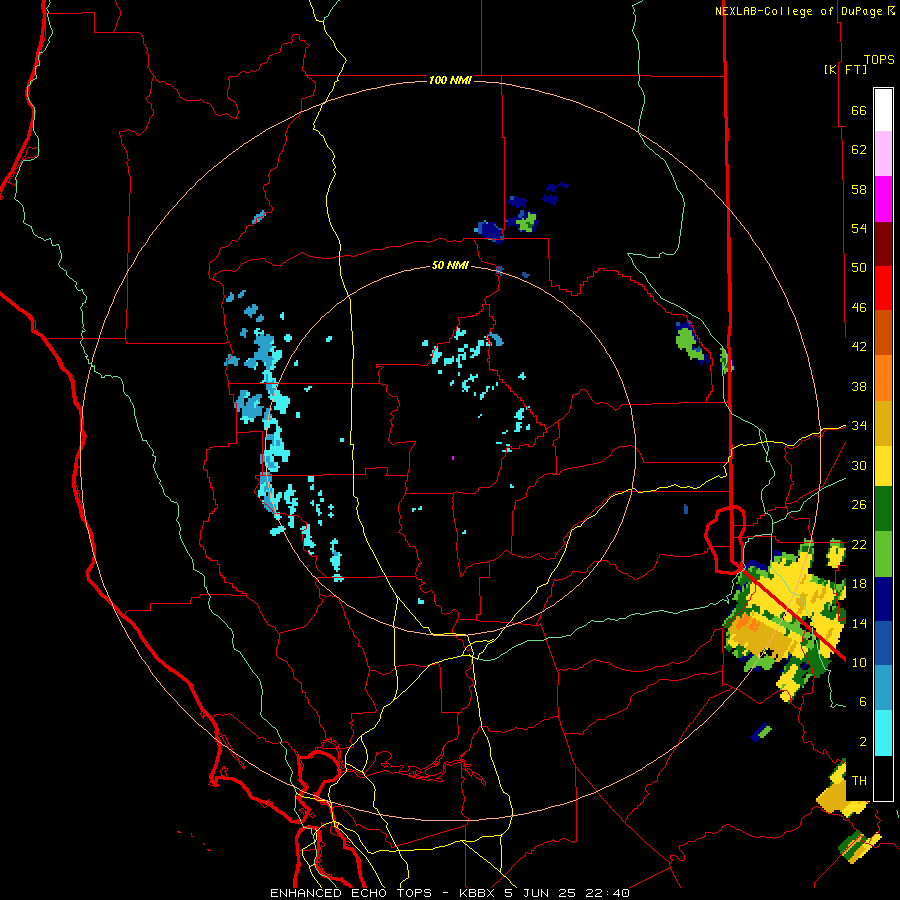Click the 100 NMI range ring label
Viewport: 900px width, 900px height.
(x=451, y=80)
